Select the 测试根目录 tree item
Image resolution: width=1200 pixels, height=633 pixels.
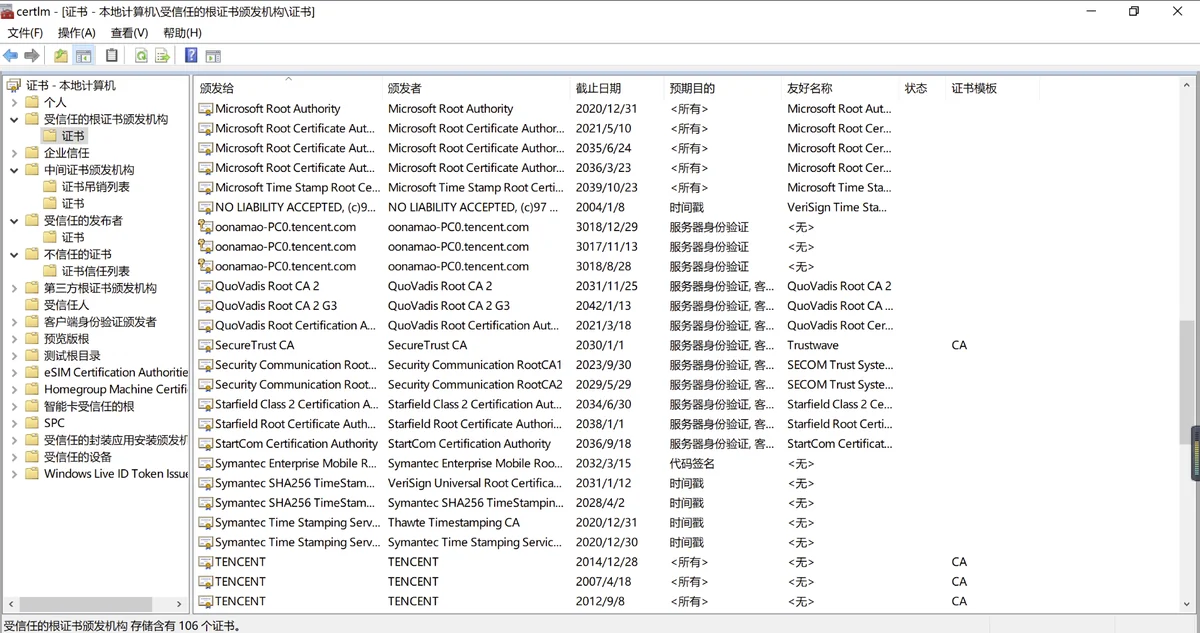(x=72, y=356)
